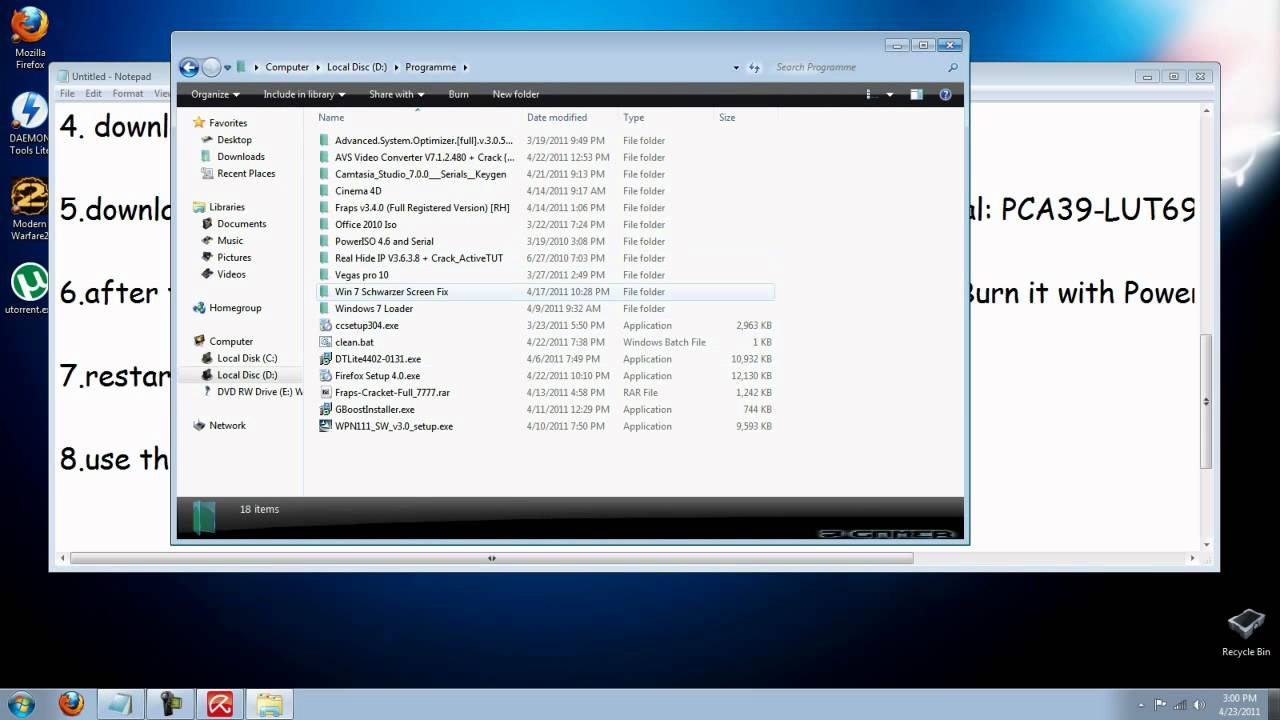Select Camtasia_Studio_7.0.0 folder icon
Image resolution: width=1280 pixels, height=720 pixels.
[x=324, y=174]
